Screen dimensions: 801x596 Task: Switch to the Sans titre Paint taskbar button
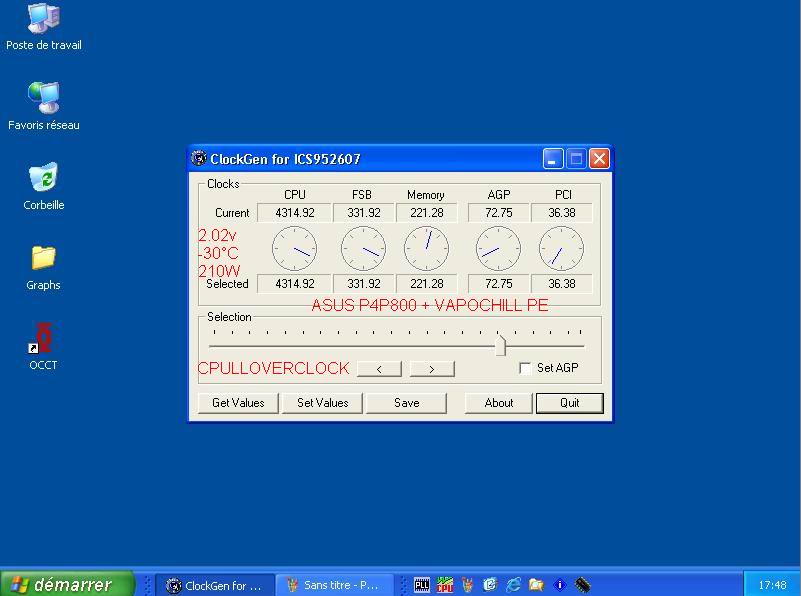pyautogui.click(x=335, y=585)
